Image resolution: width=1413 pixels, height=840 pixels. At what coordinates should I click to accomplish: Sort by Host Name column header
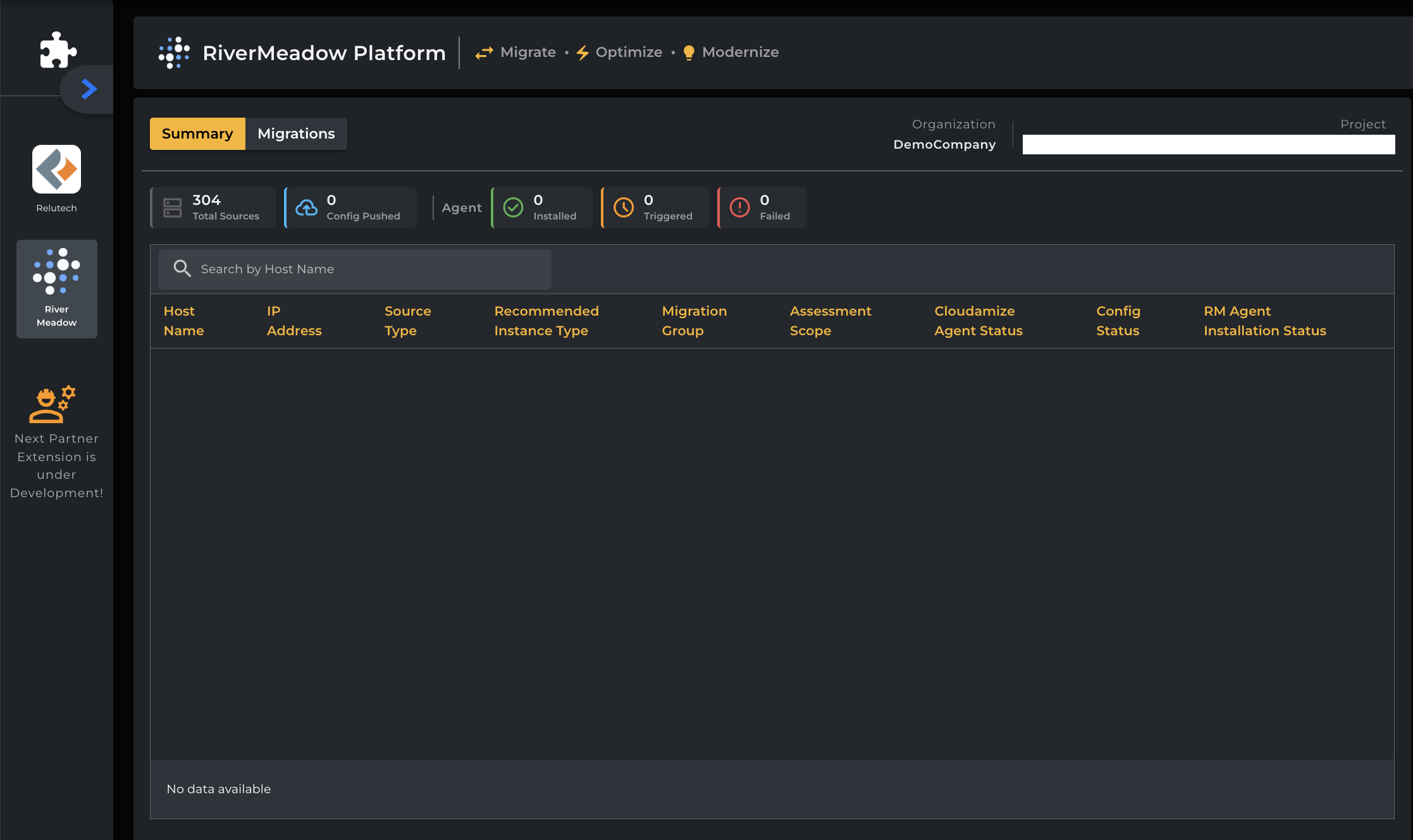point(183,321)
